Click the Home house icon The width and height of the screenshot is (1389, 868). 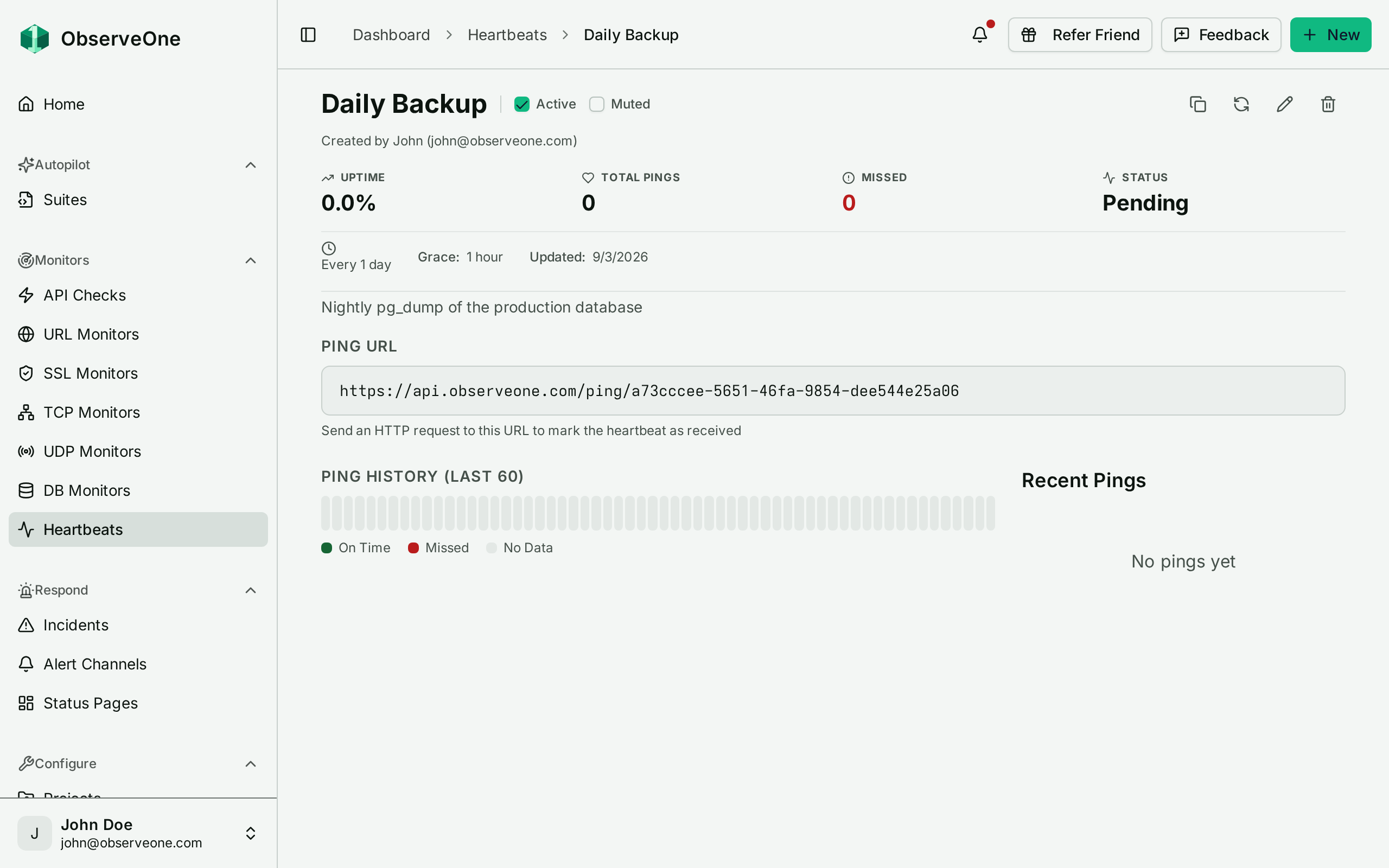pyautogui.click(x=26, y=104)
